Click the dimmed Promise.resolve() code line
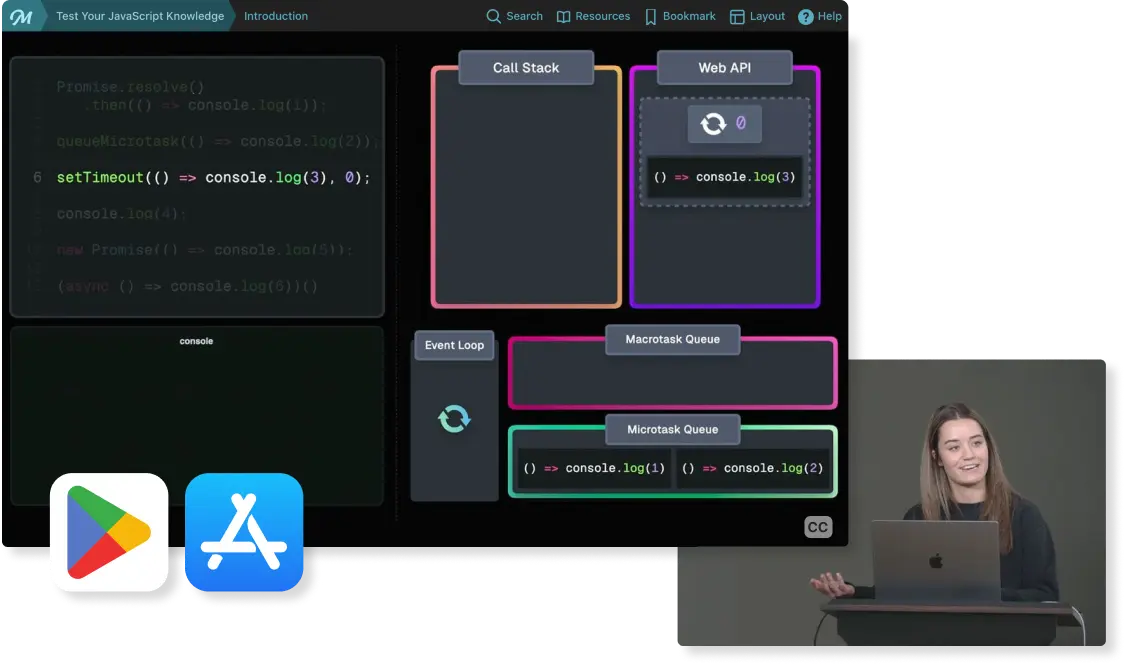 pyautogui.click(x=131, y=87)
